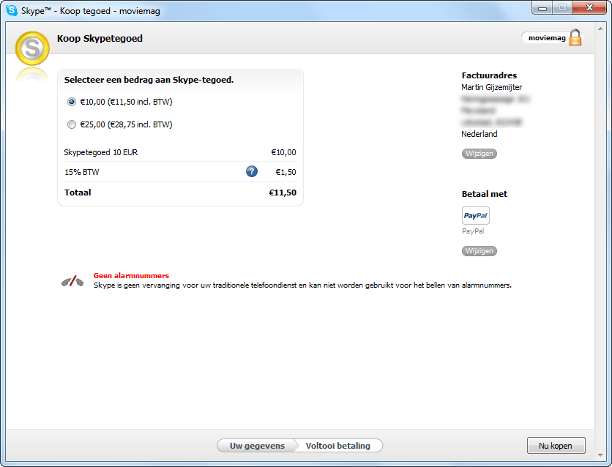Click the 'Koop Skypetegoed' heading

pos(100,39)
